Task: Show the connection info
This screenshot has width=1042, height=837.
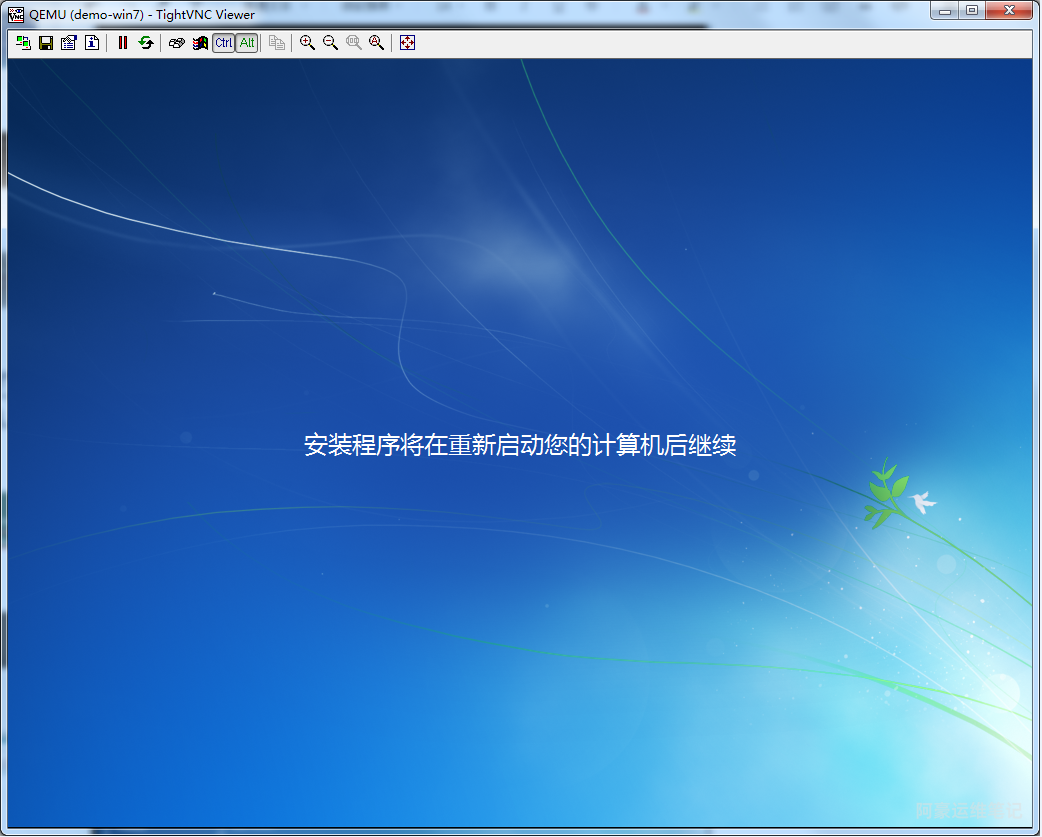Action: 92,43
